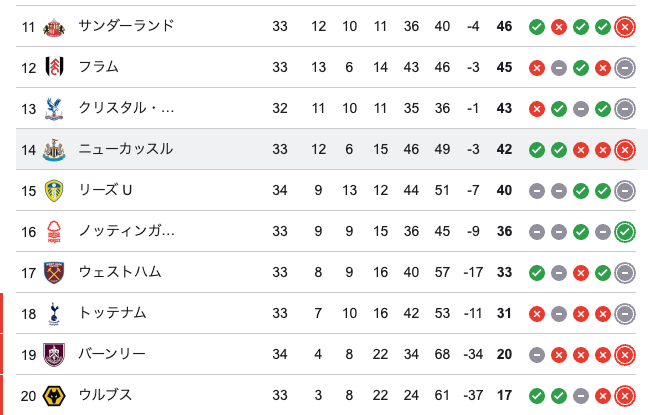
Task: Open the トッテナム team link
Action: [112, 313]
